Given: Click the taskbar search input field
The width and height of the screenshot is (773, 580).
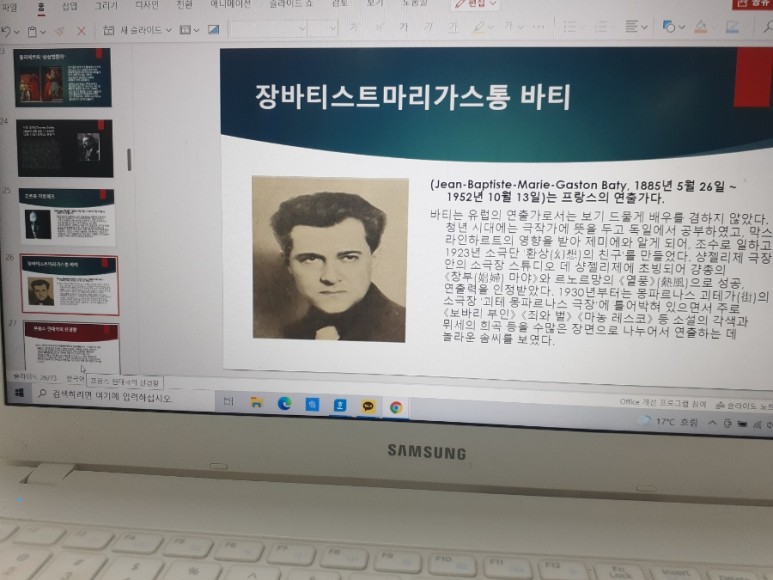Looking at the screenshot, I should [x=125, y=396].
